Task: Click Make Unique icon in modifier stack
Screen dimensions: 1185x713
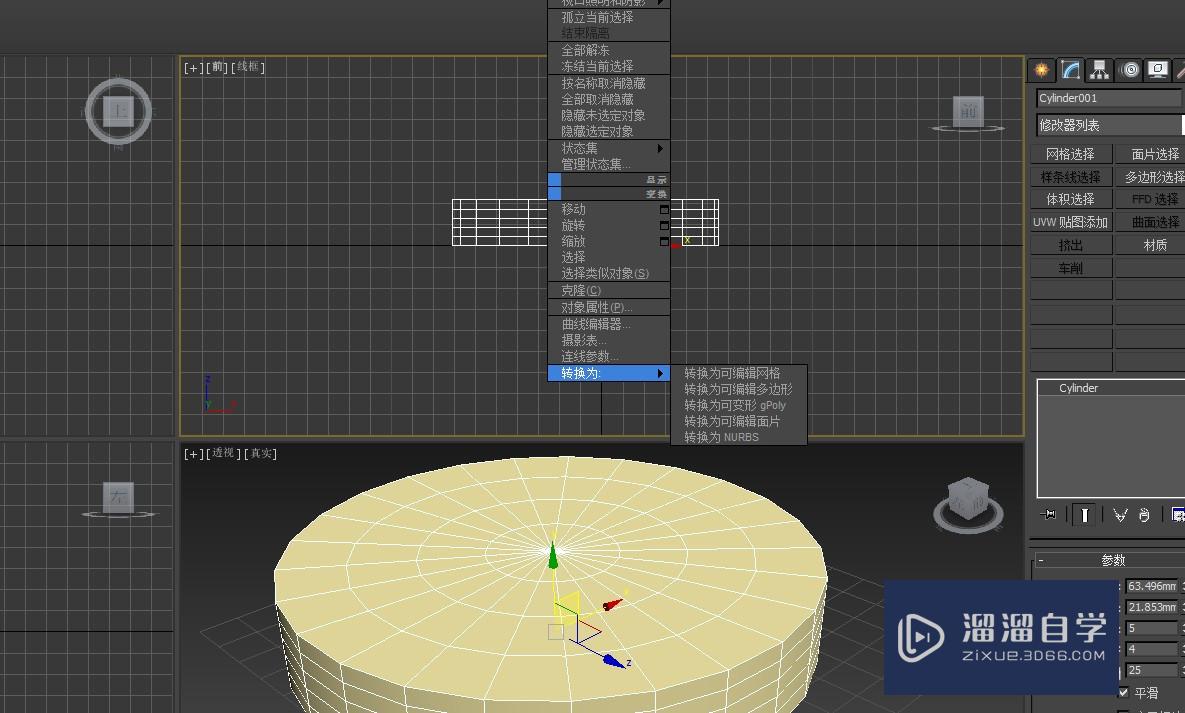Action: [x=1120, y=515]
